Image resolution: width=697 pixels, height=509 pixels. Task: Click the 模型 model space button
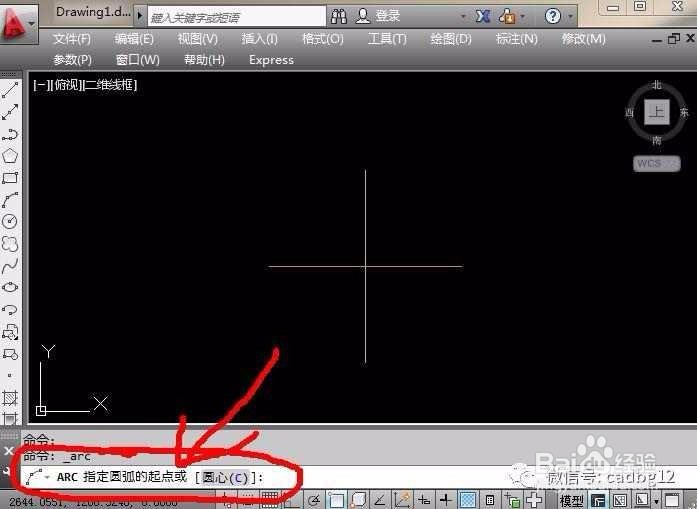[571, 501]
